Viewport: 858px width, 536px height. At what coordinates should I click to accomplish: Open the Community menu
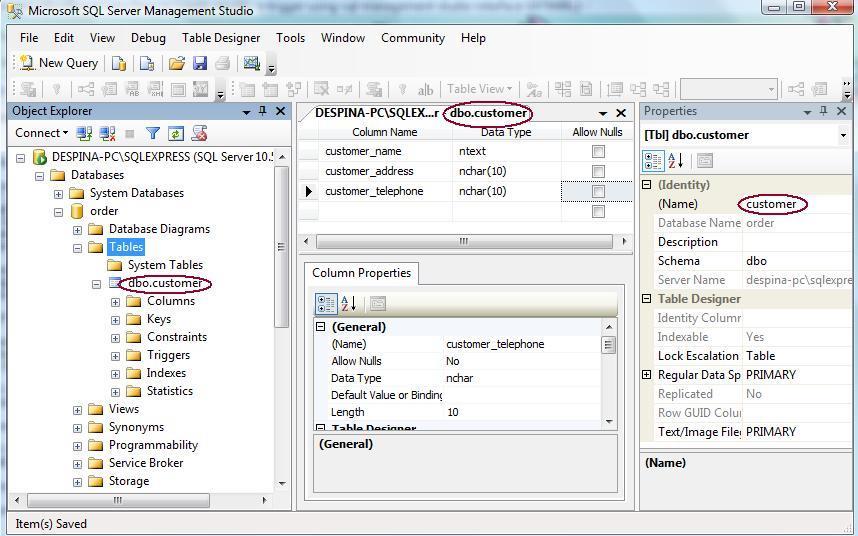pos(413,38)
